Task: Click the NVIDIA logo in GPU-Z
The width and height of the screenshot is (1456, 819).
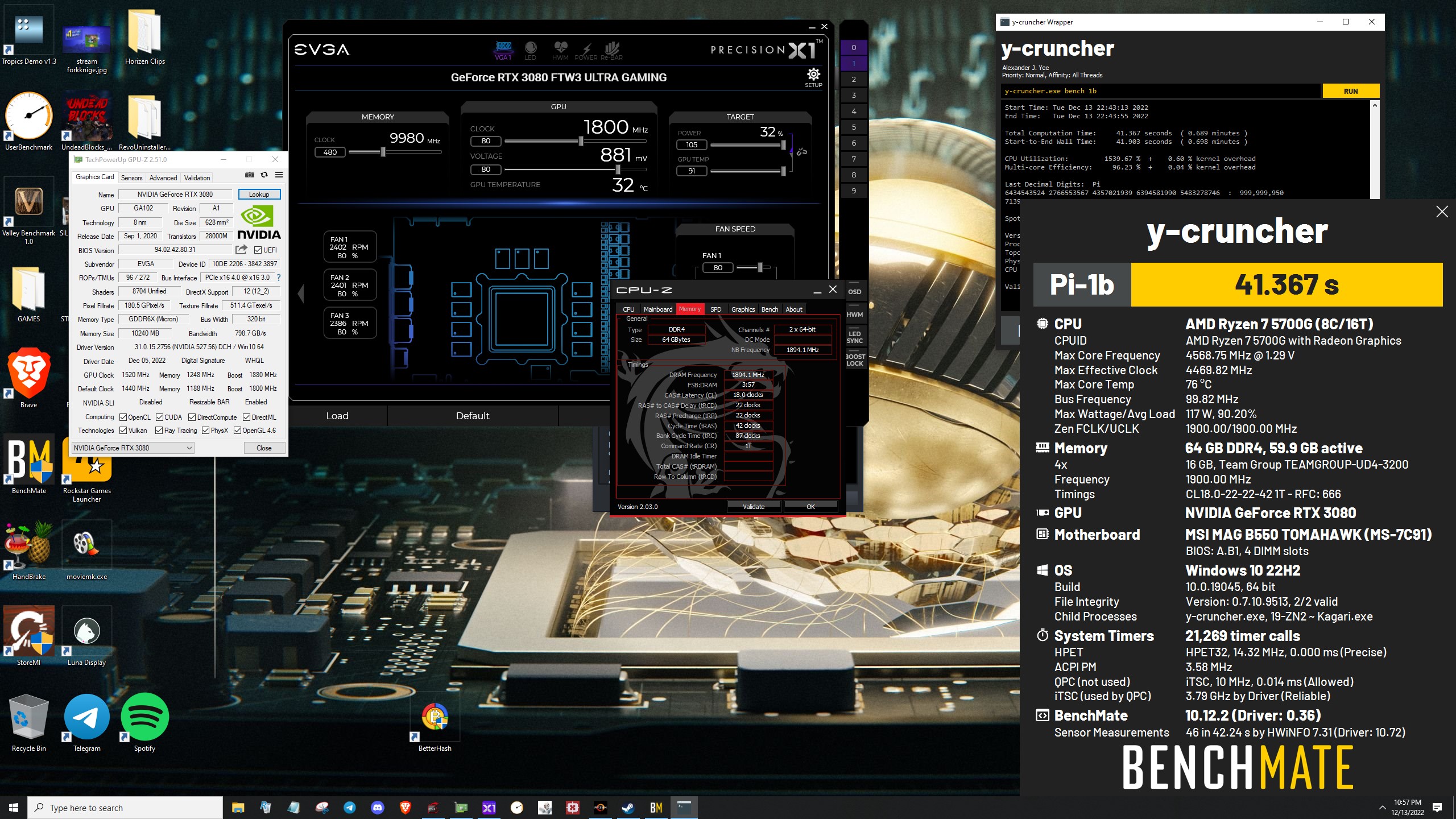Action: (259, 222)
